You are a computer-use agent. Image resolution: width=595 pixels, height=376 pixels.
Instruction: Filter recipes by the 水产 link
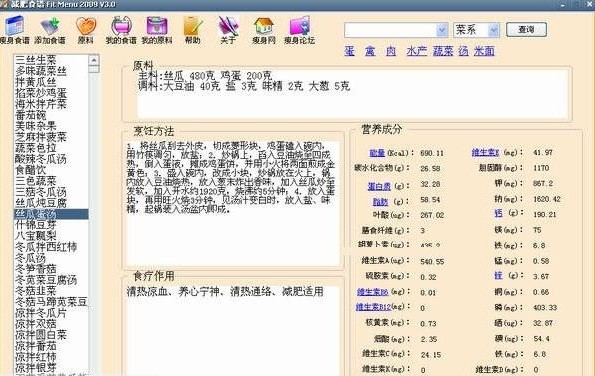[417, 51]
